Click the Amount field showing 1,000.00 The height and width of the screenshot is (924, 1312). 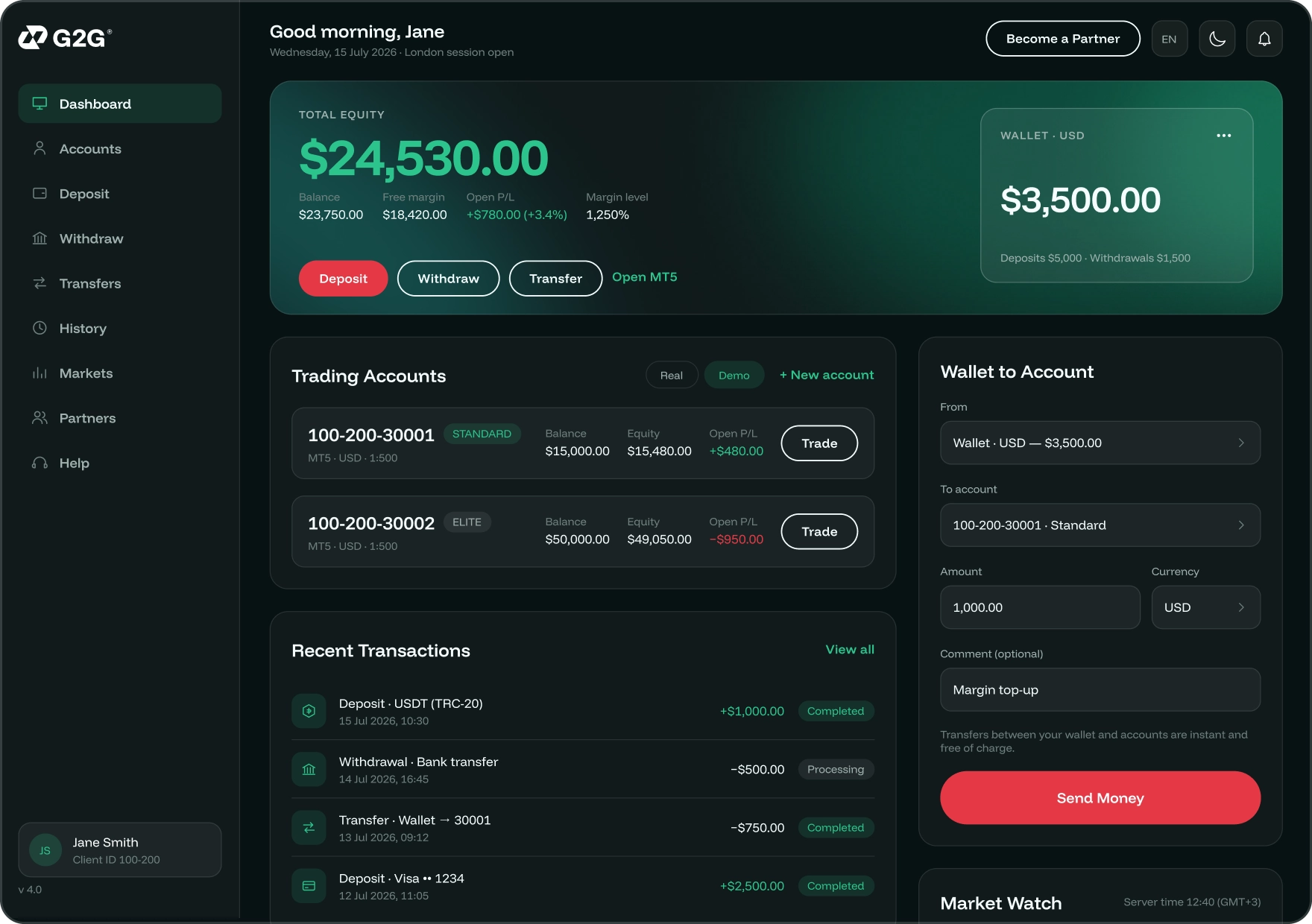click(x=1040, y=607)
